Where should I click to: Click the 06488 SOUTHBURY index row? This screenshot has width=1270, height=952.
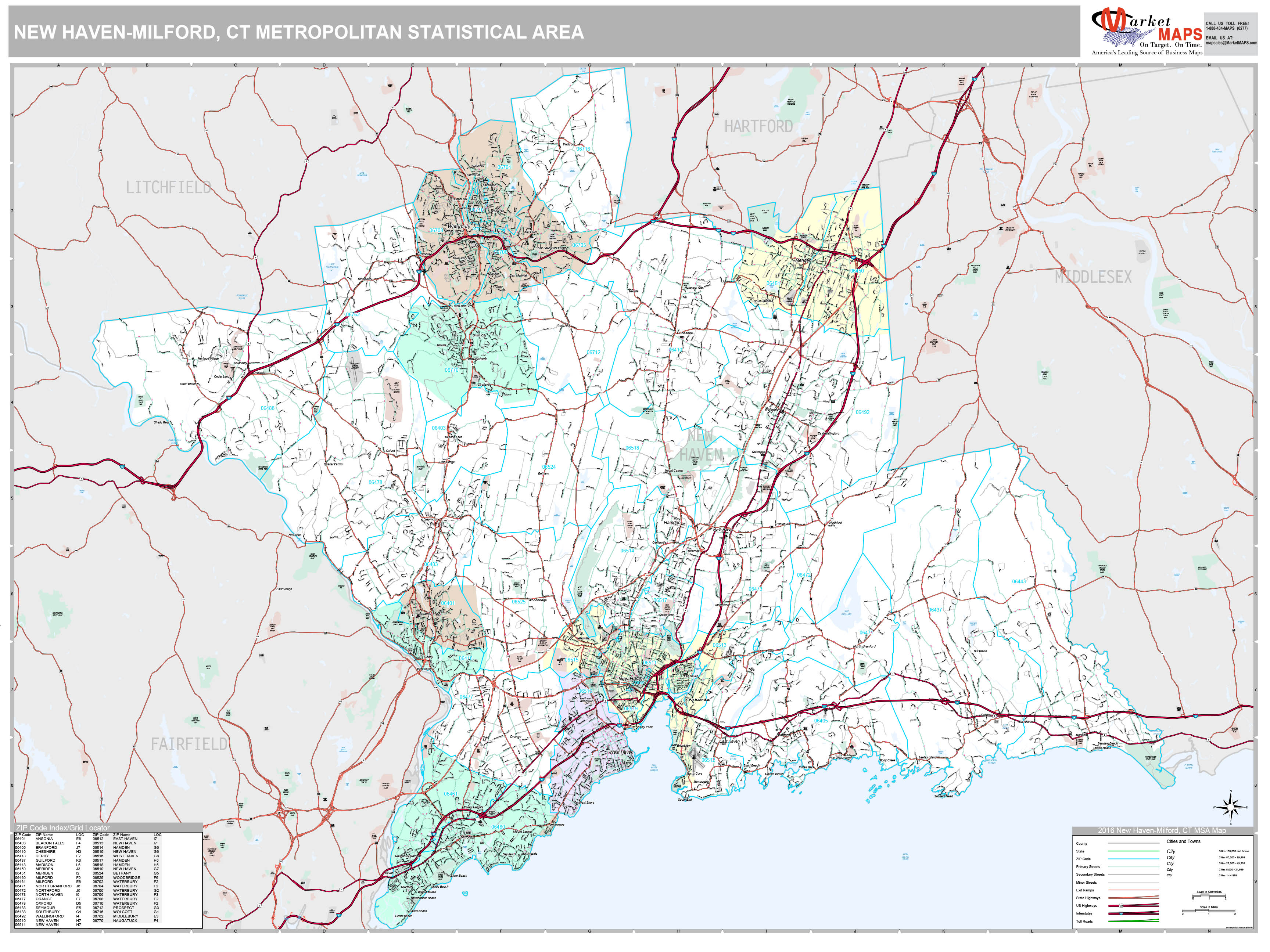(48, 912)
